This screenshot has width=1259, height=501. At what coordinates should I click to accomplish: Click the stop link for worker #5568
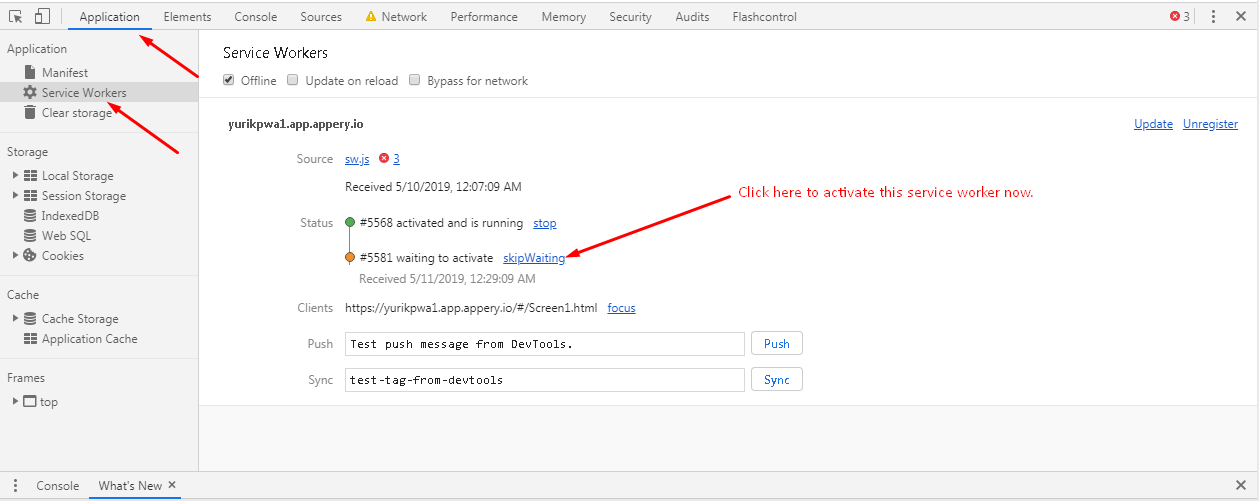tap(544, 223)
